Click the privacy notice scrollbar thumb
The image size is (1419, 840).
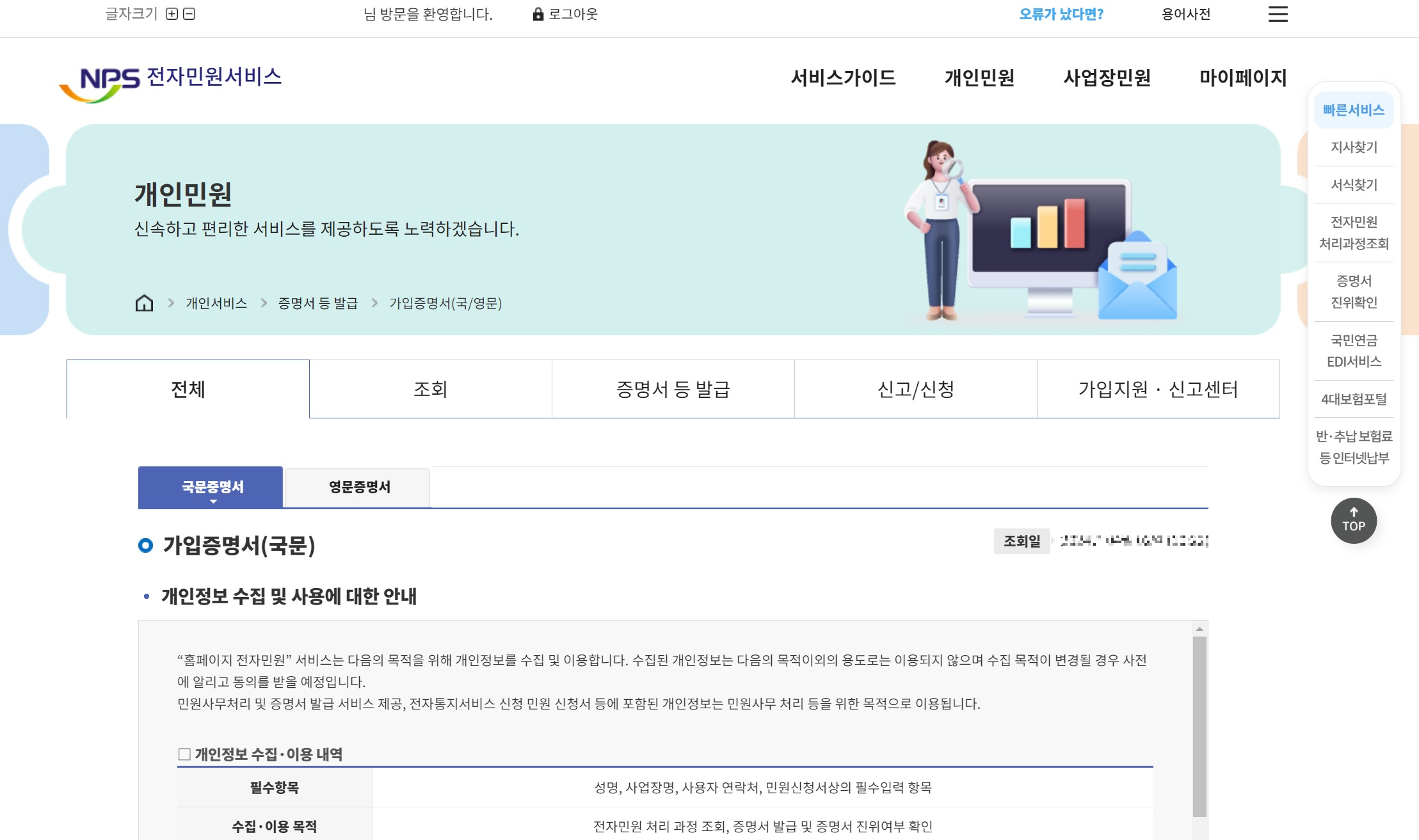click(1199, 726)
